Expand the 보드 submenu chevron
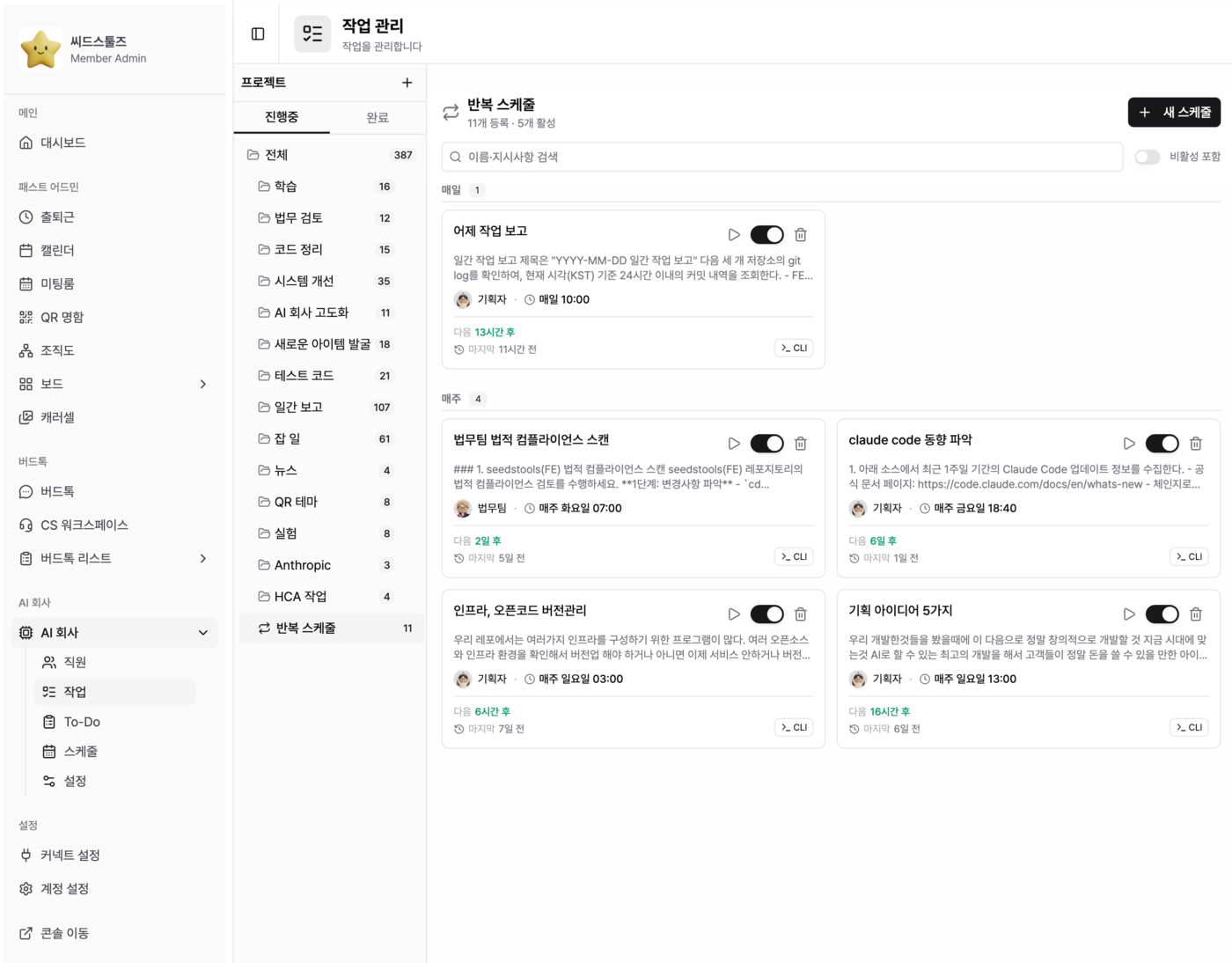1232x963 pixels. point(203,385)
